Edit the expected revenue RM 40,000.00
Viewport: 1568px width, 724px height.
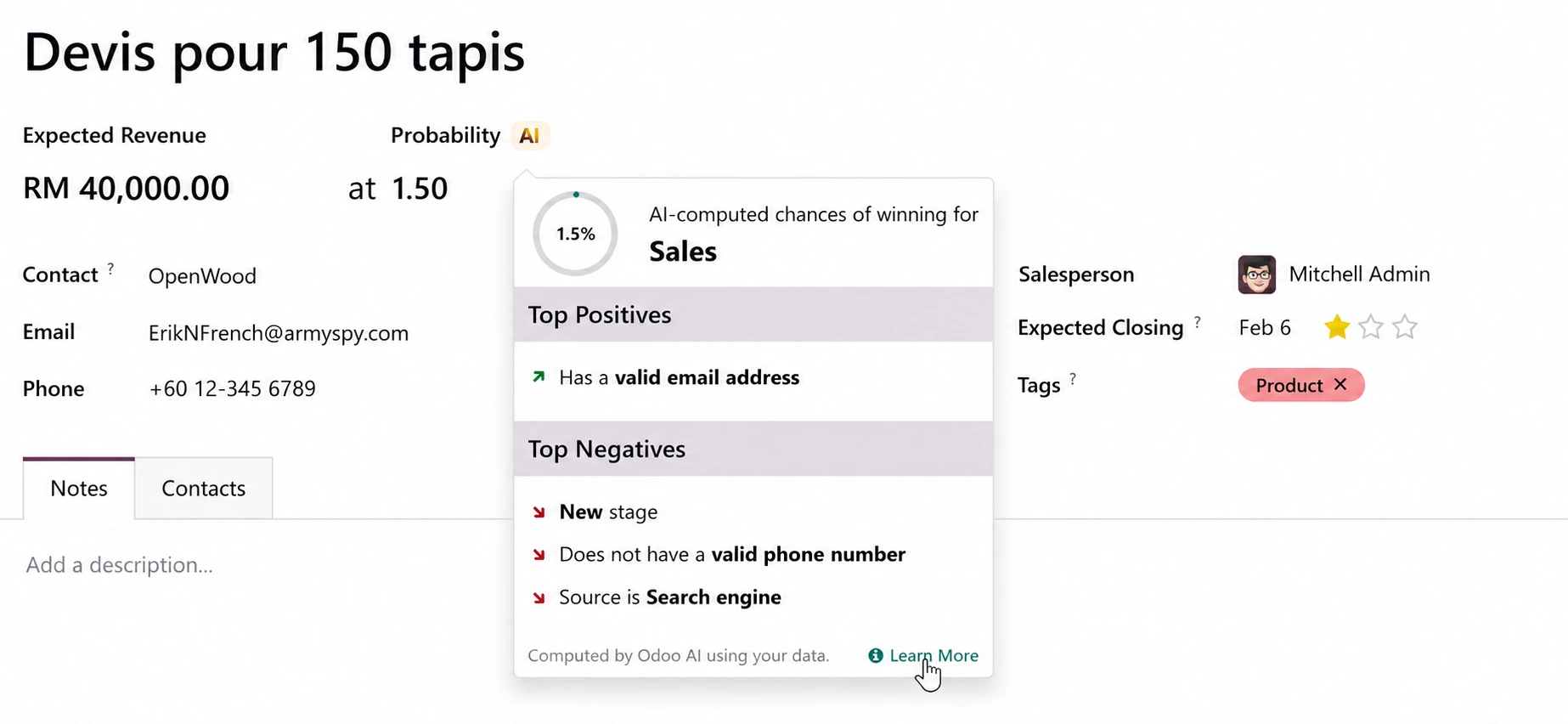126,189
